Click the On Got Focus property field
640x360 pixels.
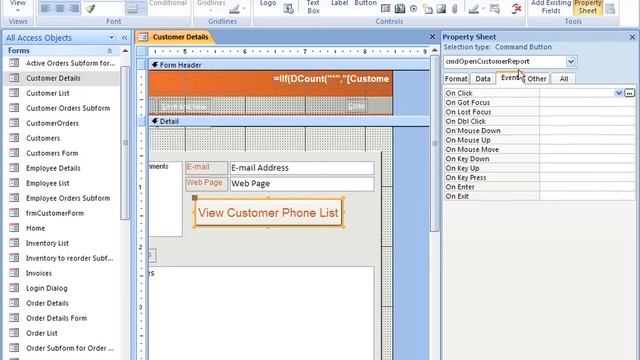pyautogui.click(x=587, y=102)
